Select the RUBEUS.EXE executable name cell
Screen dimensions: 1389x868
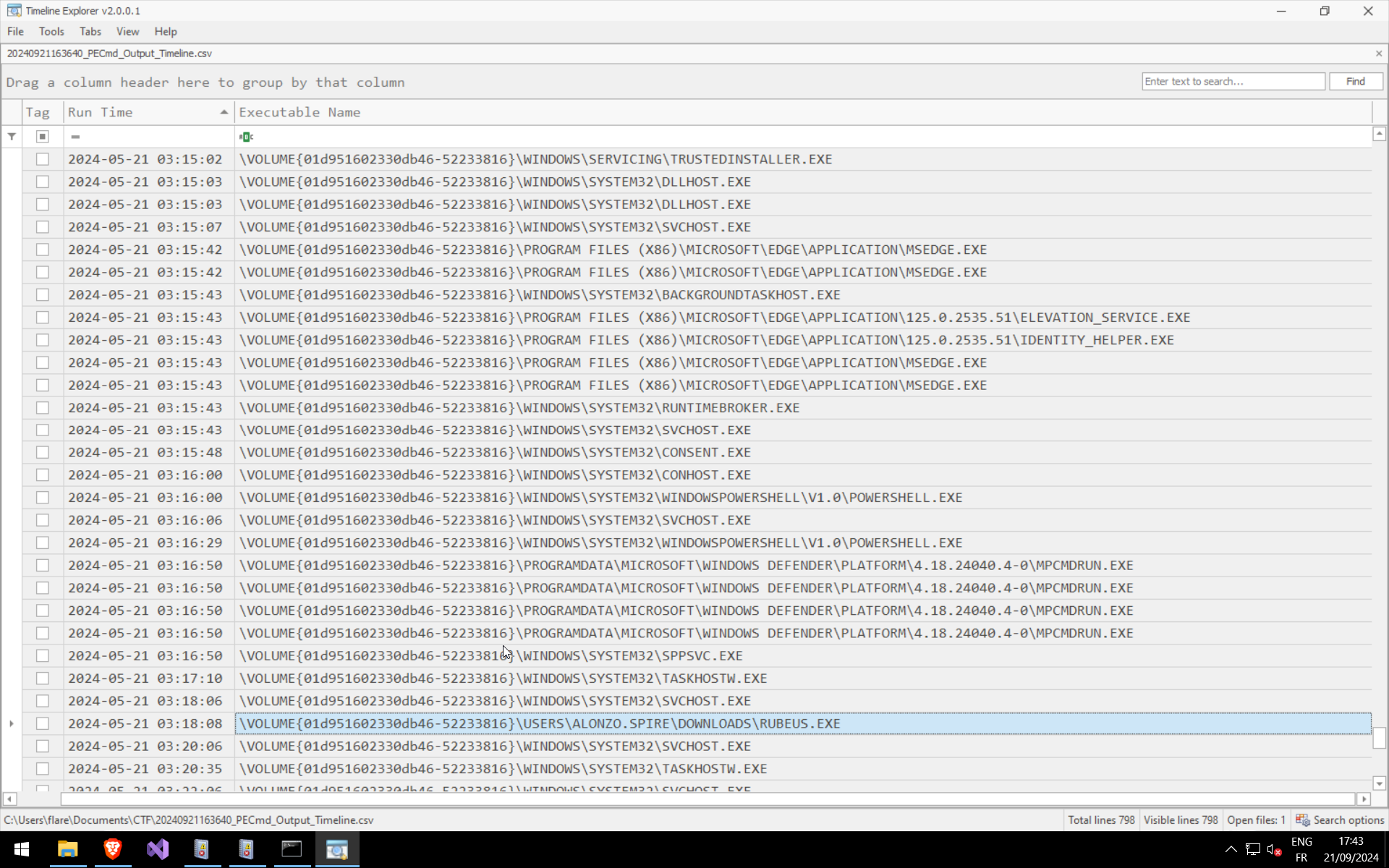point(803,723)
